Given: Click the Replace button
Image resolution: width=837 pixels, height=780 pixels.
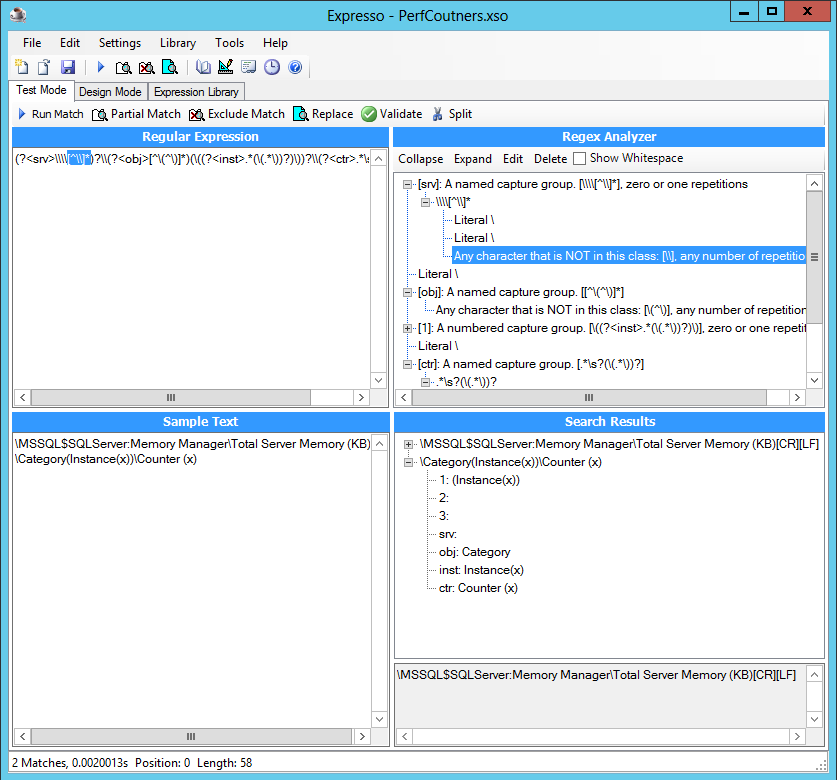Looking at the screenshot, I should point(323,114).
